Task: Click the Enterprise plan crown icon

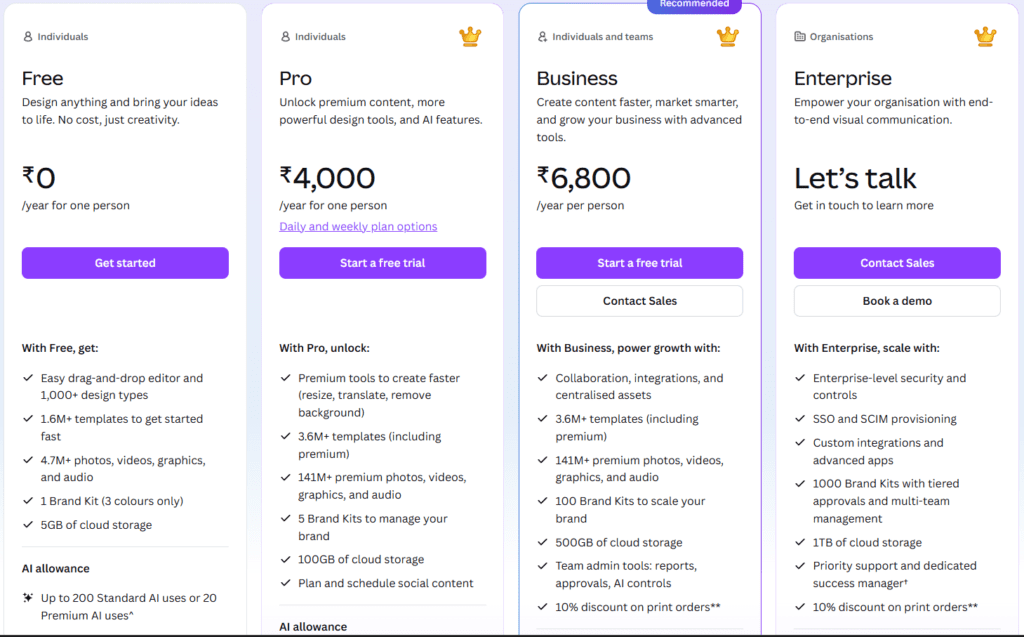Action: pos(985,37)
